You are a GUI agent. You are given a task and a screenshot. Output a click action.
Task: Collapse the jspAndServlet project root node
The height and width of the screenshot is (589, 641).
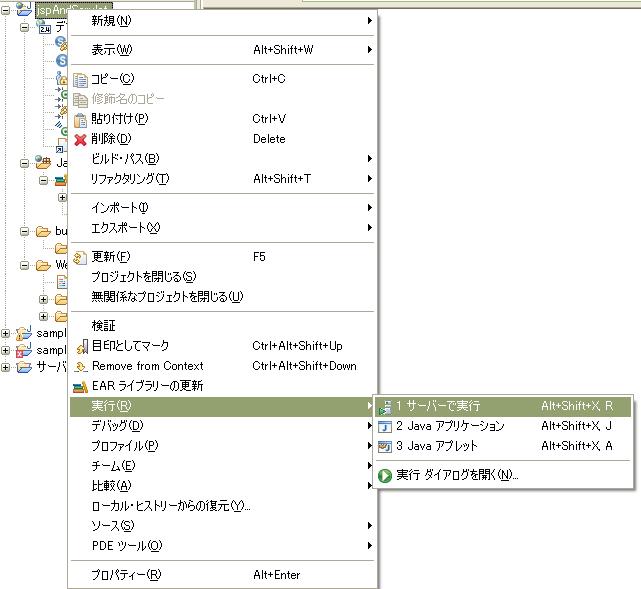(7, 9)
